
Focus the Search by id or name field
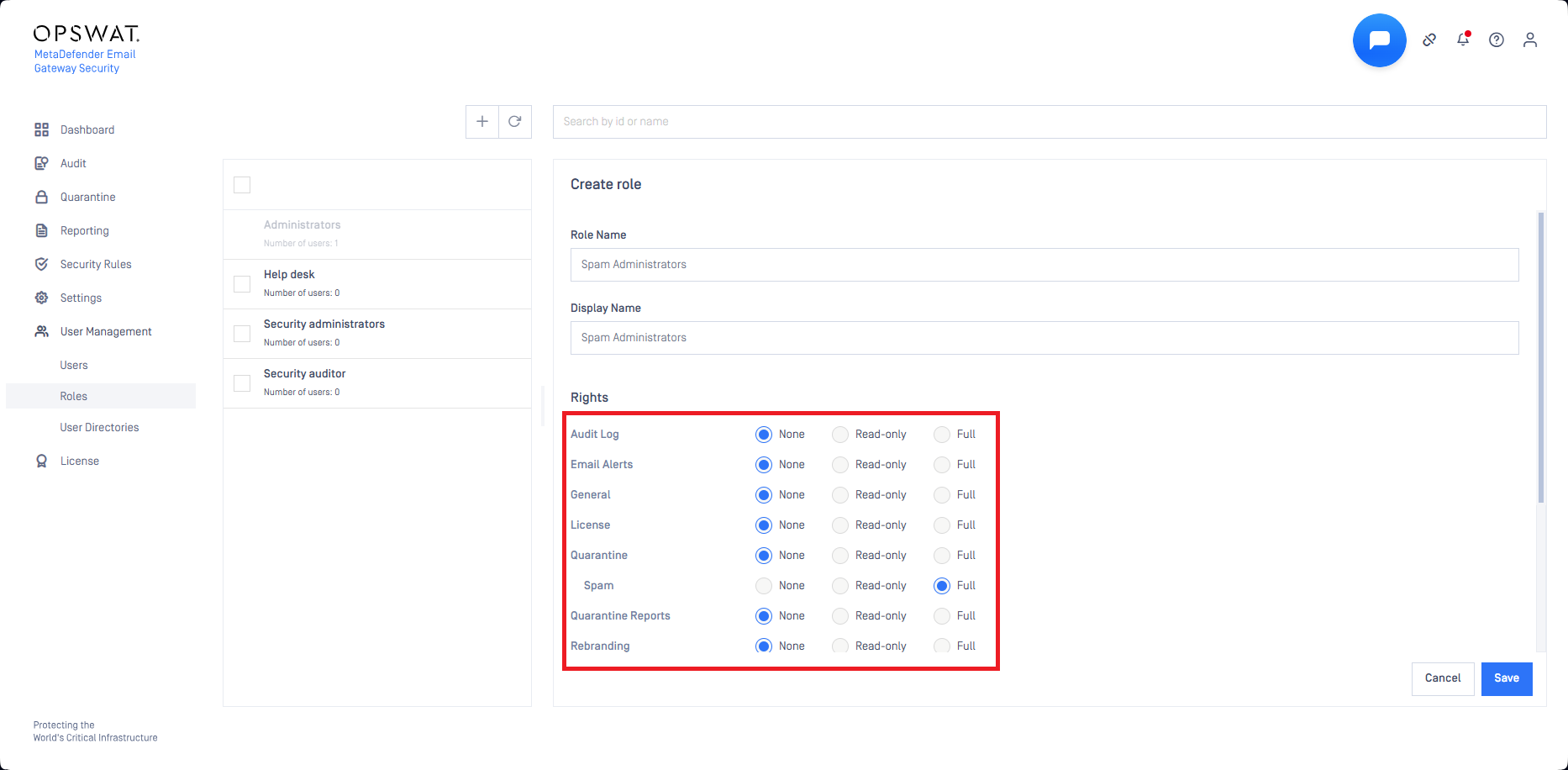1049,122
